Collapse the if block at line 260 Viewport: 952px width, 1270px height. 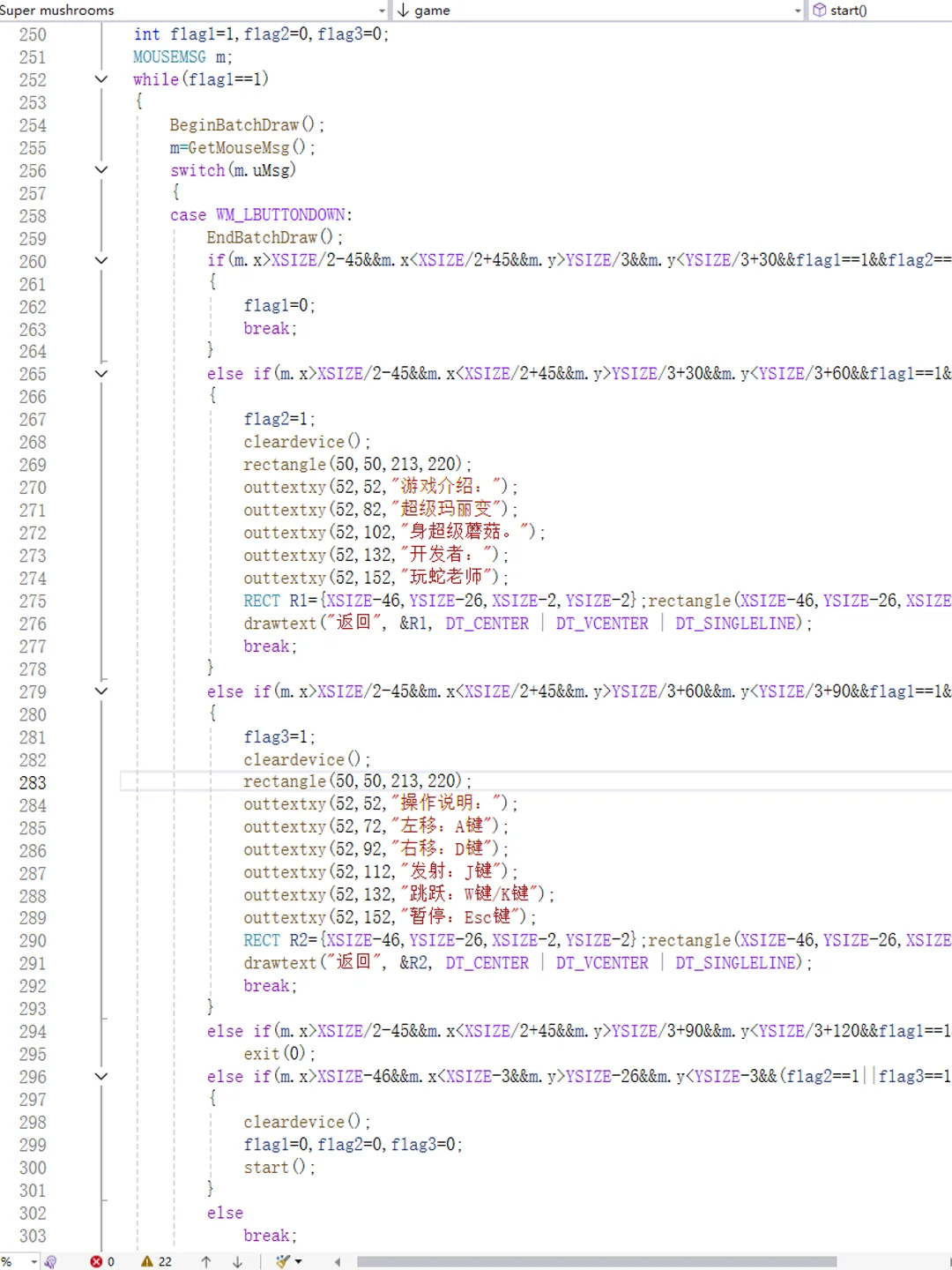pyautogui.click(x=101, y=261)
